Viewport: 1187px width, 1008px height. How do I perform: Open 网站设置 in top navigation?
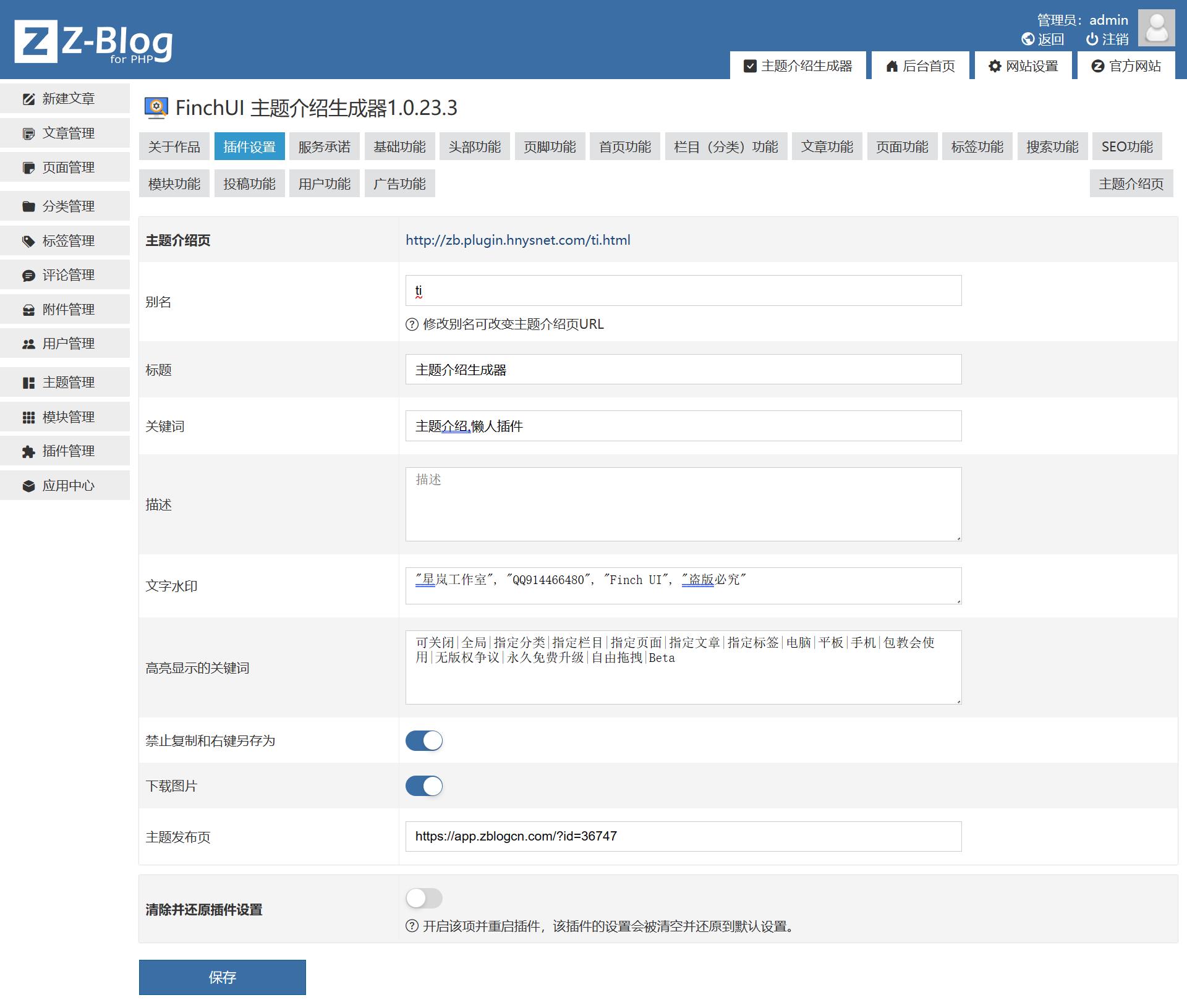[1024, 66]
